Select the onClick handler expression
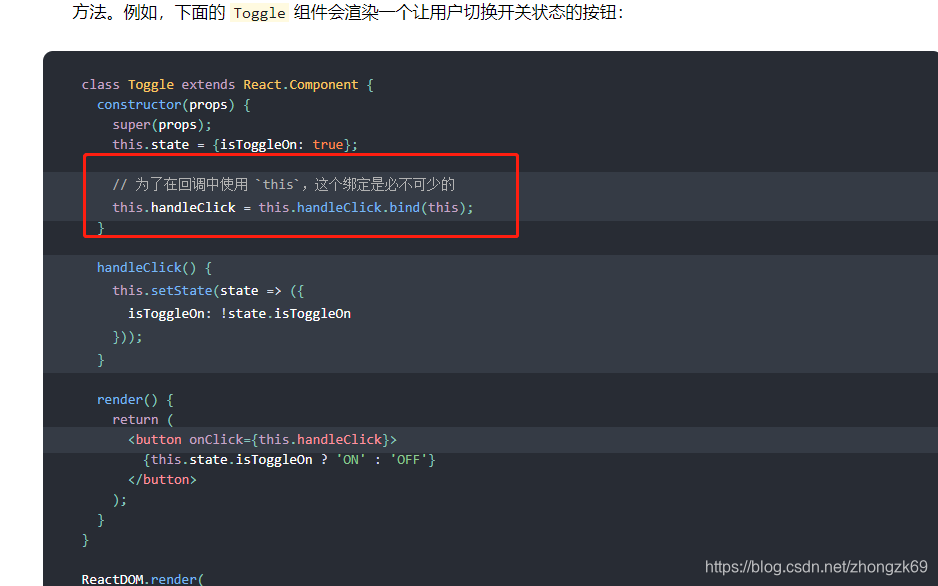The height and width of the screenshot is (586, 938). coord(290,439)
